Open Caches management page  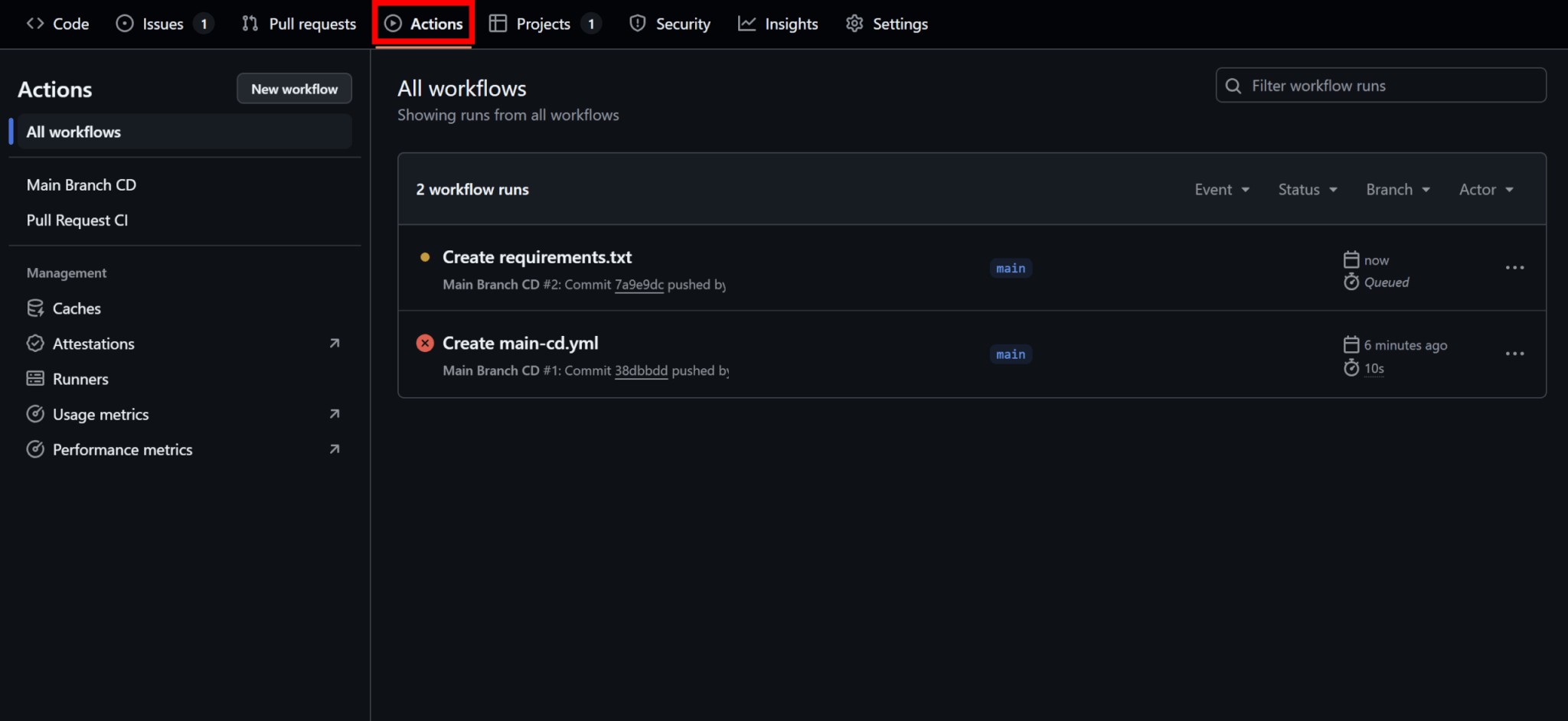[x=77, y=308]
